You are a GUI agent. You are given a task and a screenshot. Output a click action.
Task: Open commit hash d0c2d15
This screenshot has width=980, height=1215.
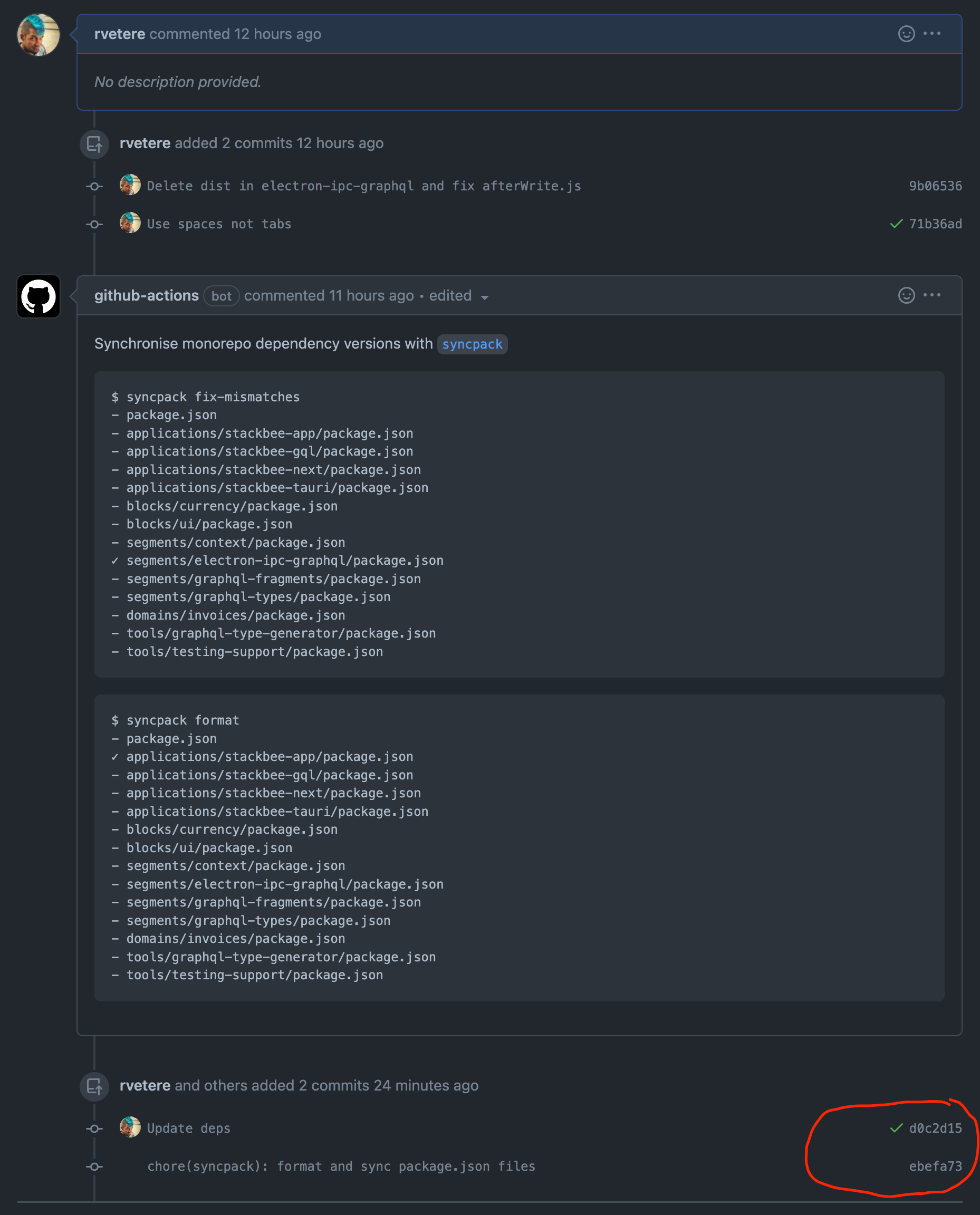coord(935,1129)
